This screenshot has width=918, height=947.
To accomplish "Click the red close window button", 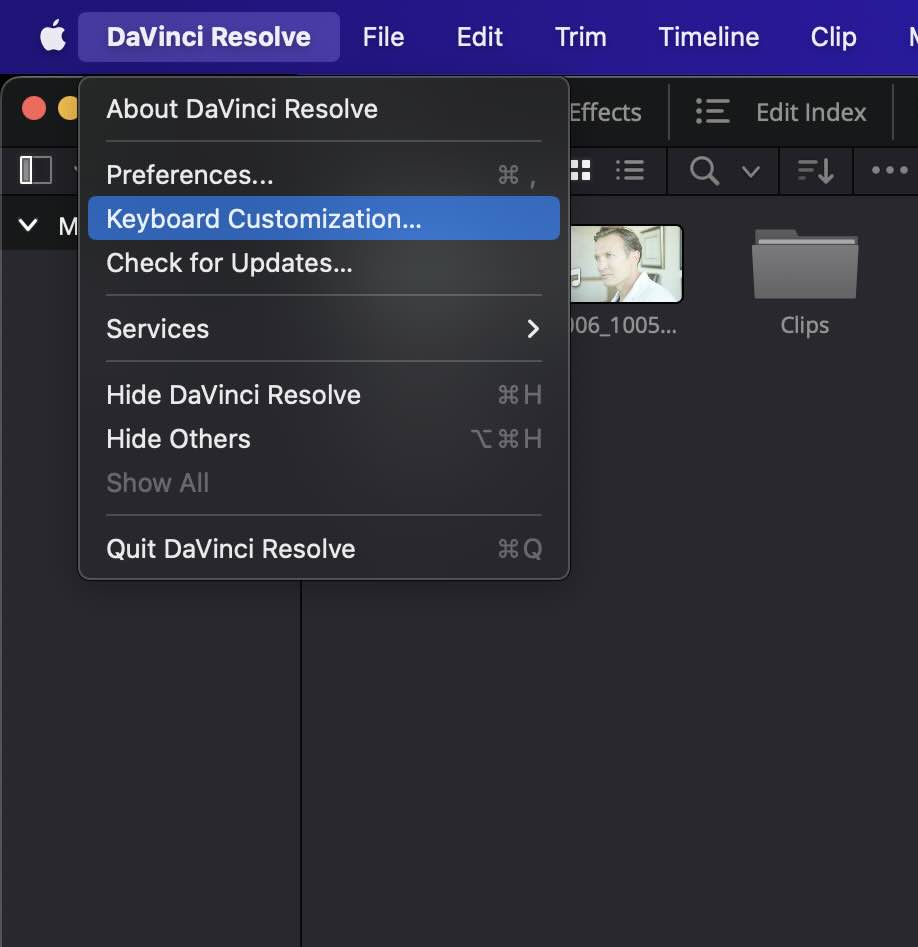I will coord(34,109).
